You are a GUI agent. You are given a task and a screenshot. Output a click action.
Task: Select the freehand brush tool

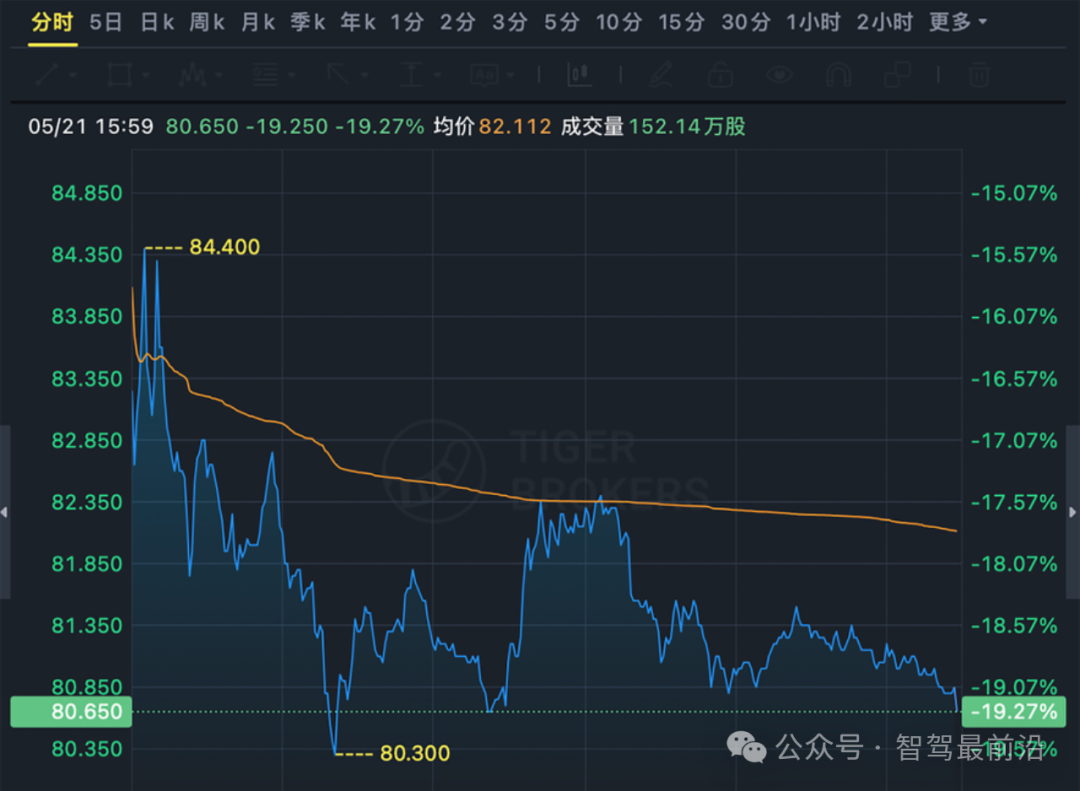click(660, 75)
